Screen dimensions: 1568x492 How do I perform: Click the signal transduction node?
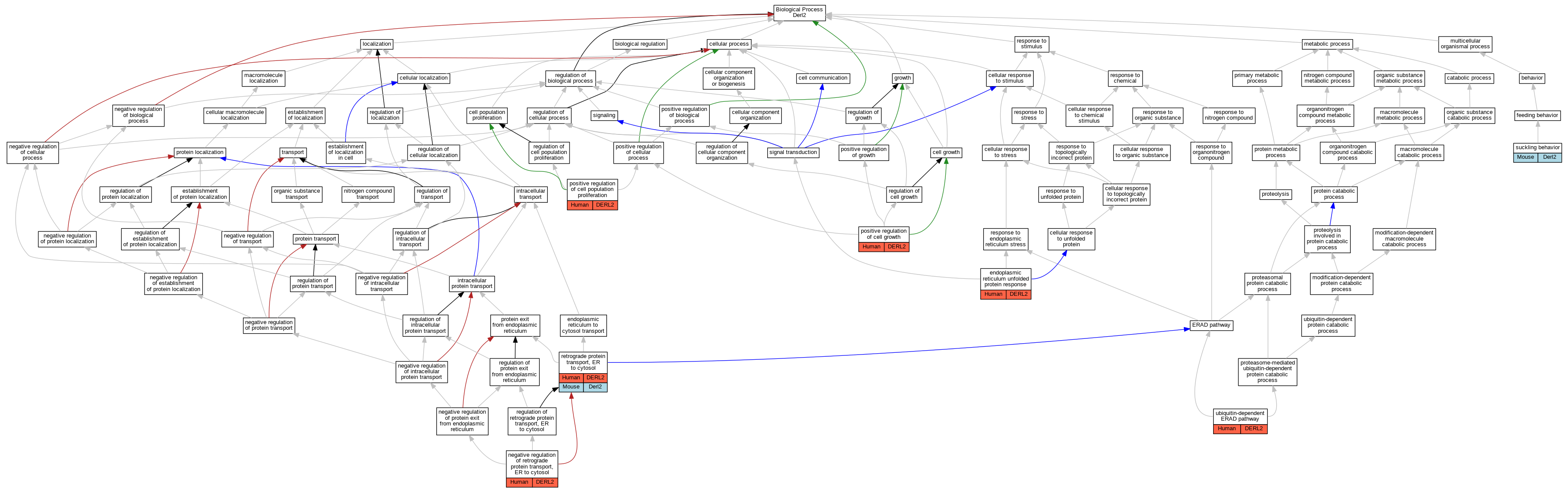[793, 152]
